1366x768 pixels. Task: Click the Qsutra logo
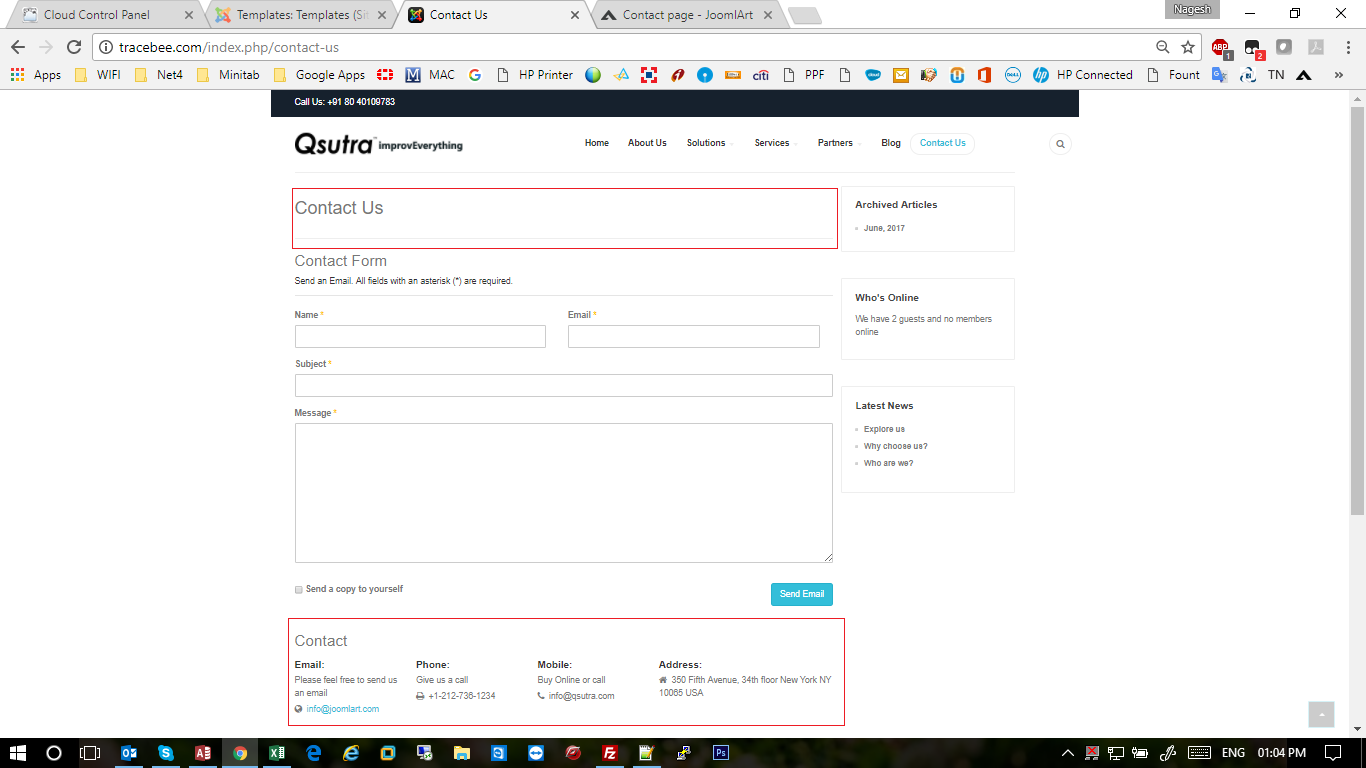(x=378, y=144)
